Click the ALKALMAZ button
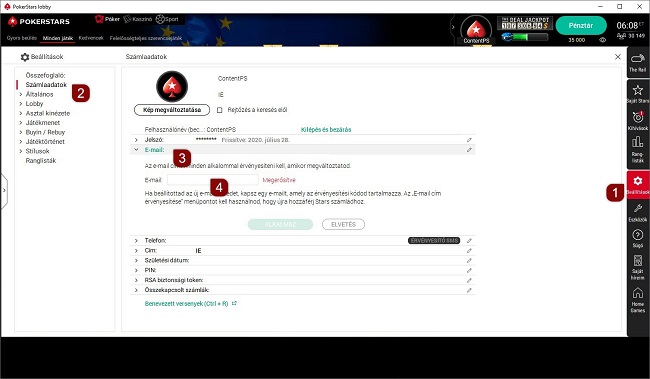This screenshot has width=650, height=379. [x=280, y=224]
